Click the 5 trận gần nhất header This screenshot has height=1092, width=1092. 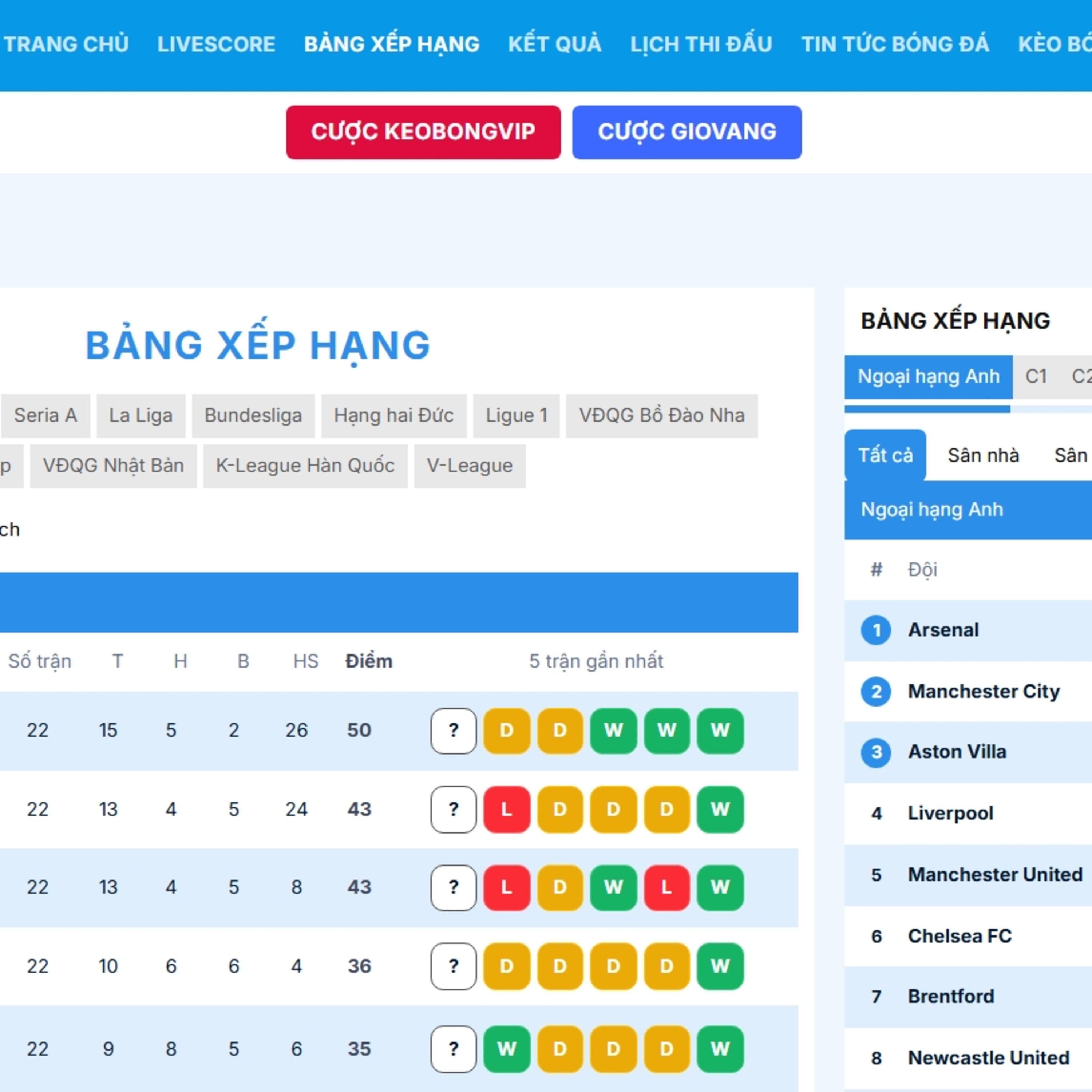(x=596, y=661)
